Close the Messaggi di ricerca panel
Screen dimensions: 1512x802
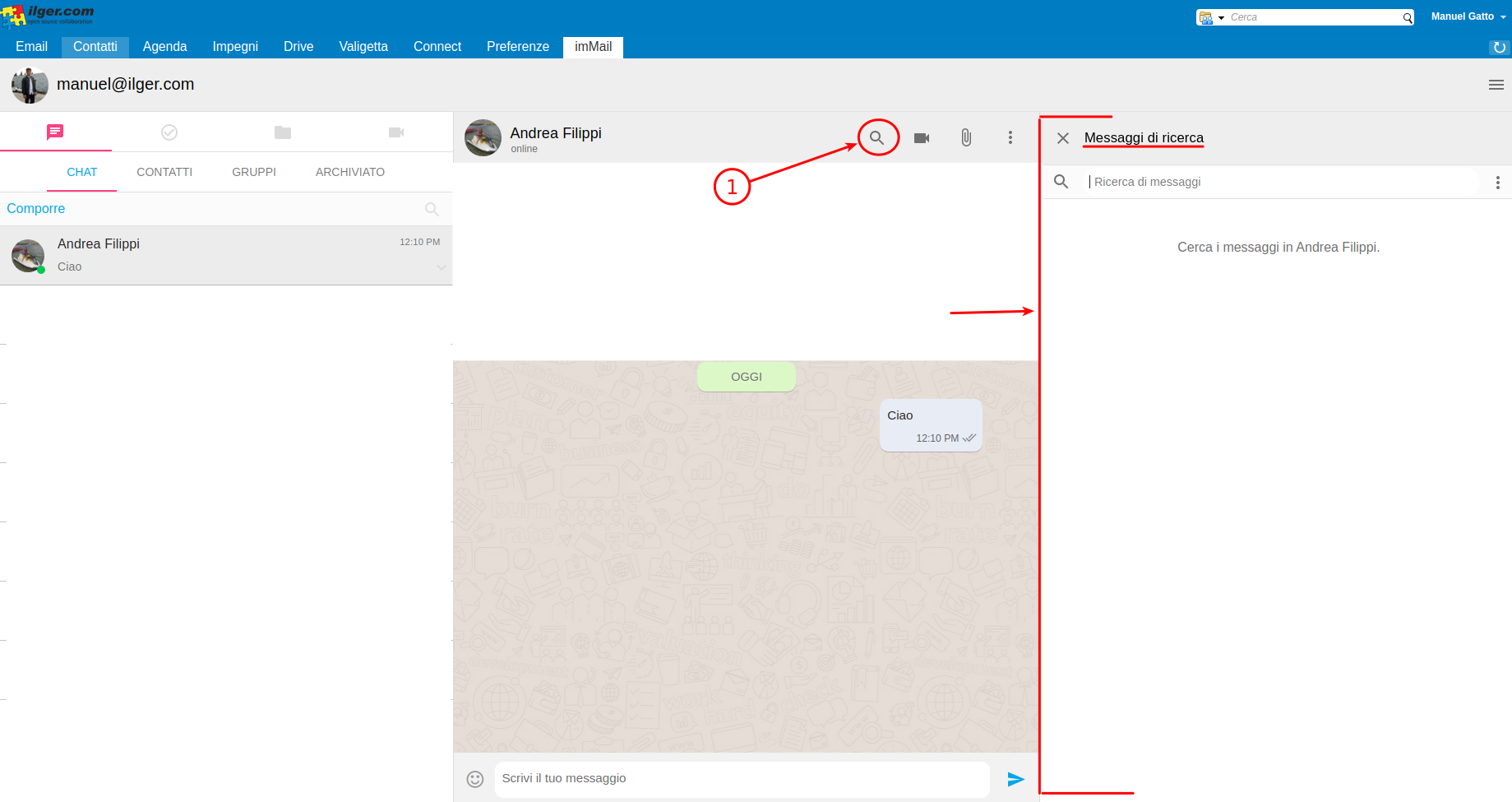coord(1063,138)
